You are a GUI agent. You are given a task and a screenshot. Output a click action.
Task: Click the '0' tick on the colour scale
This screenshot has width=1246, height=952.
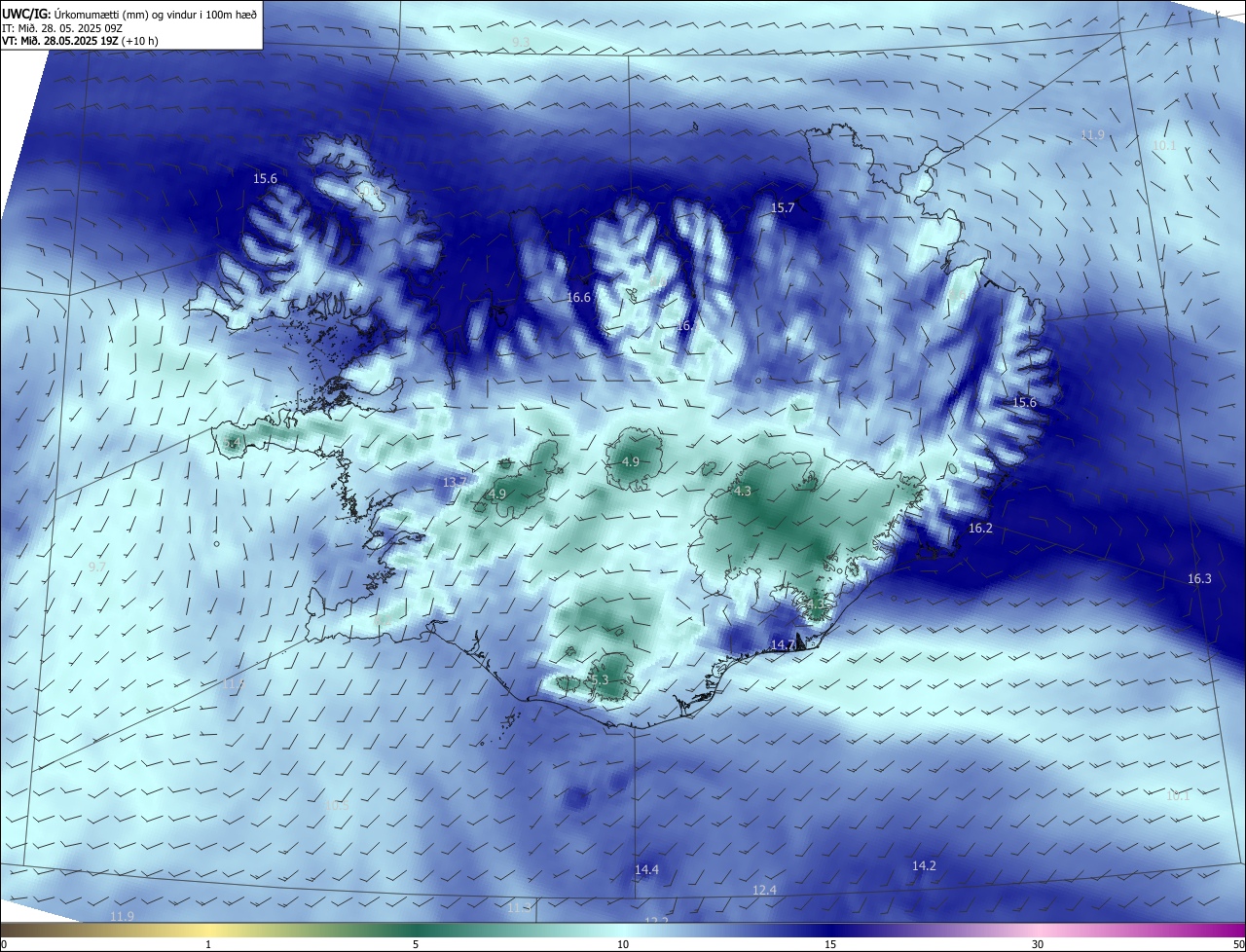click(3, 944)
